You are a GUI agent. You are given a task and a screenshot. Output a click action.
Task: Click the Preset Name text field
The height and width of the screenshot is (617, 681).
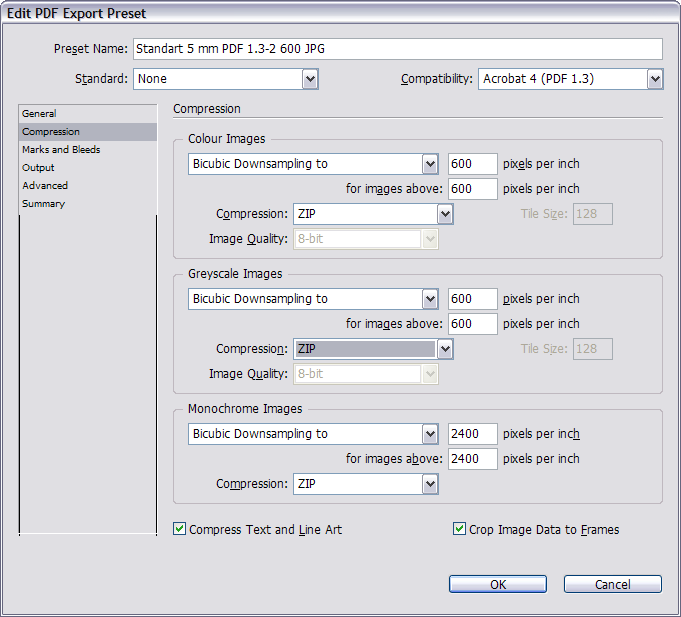pos(398,49)
